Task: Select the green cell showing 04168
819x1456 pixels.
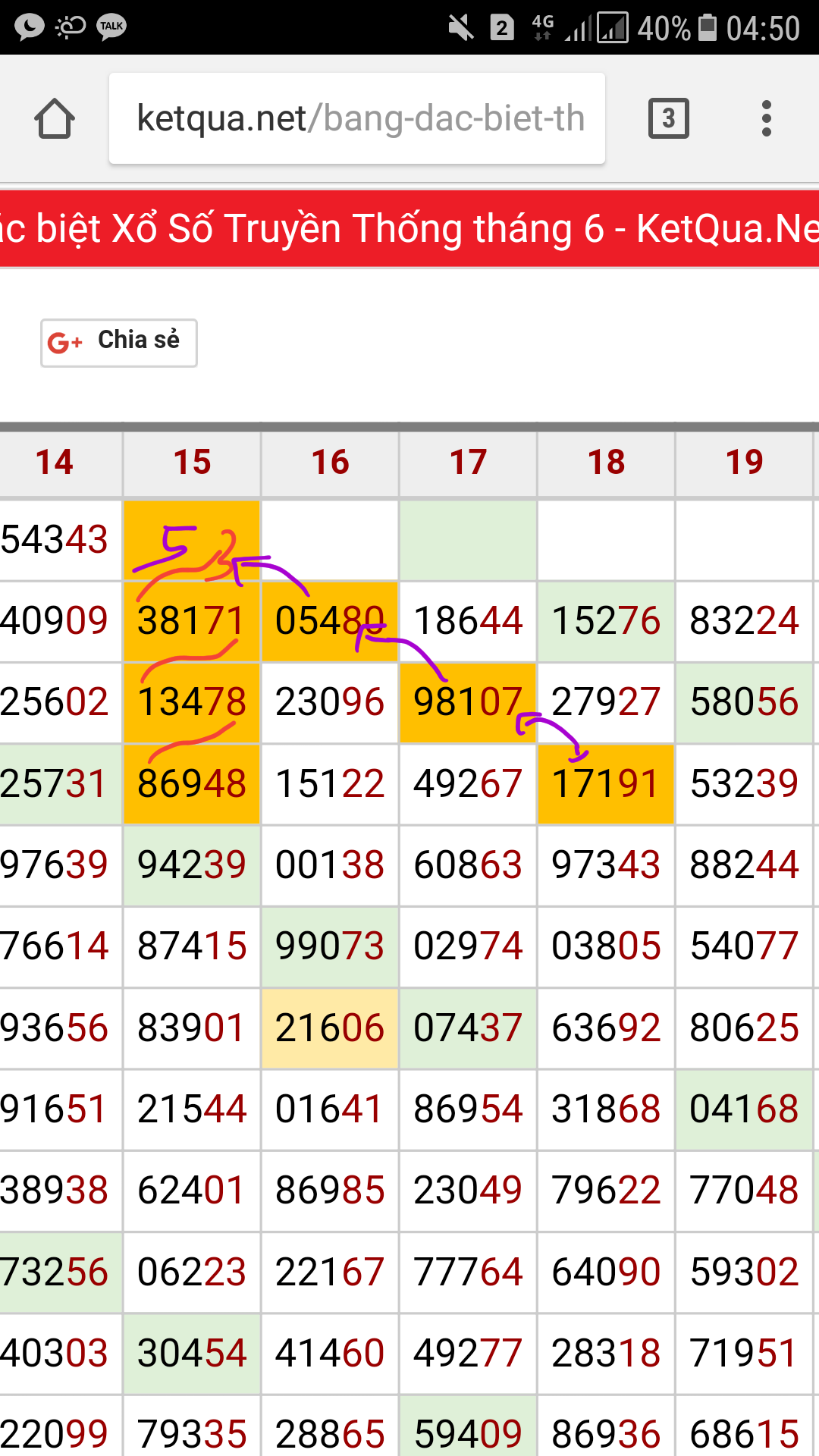Action: [744, 1109]
